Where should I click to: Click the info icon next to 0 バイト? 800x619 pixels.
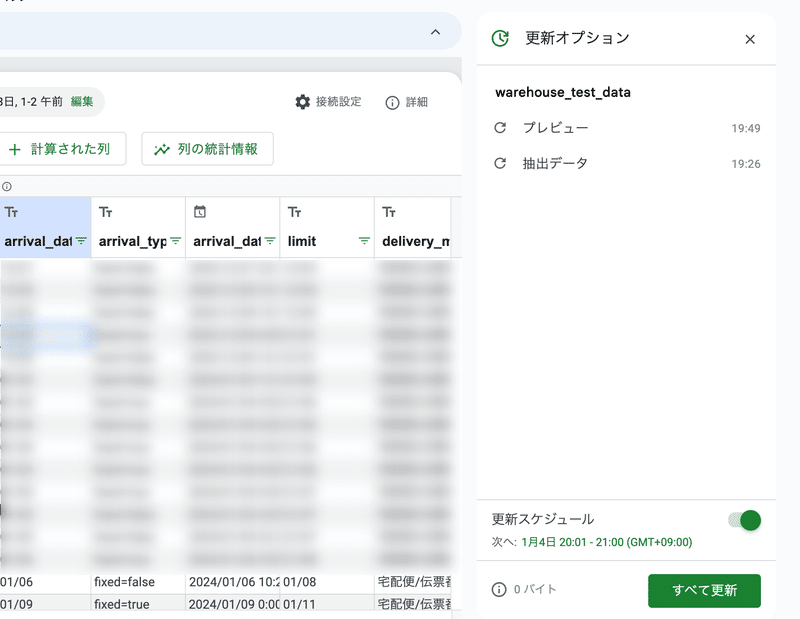(x=498, y=589)
